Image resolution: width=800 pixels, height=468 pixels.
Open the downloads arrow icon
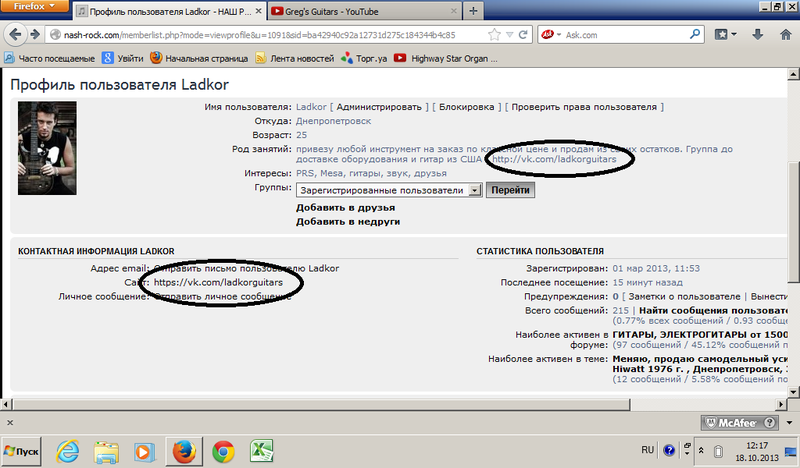pyautogui.click(x=758, y=35)
